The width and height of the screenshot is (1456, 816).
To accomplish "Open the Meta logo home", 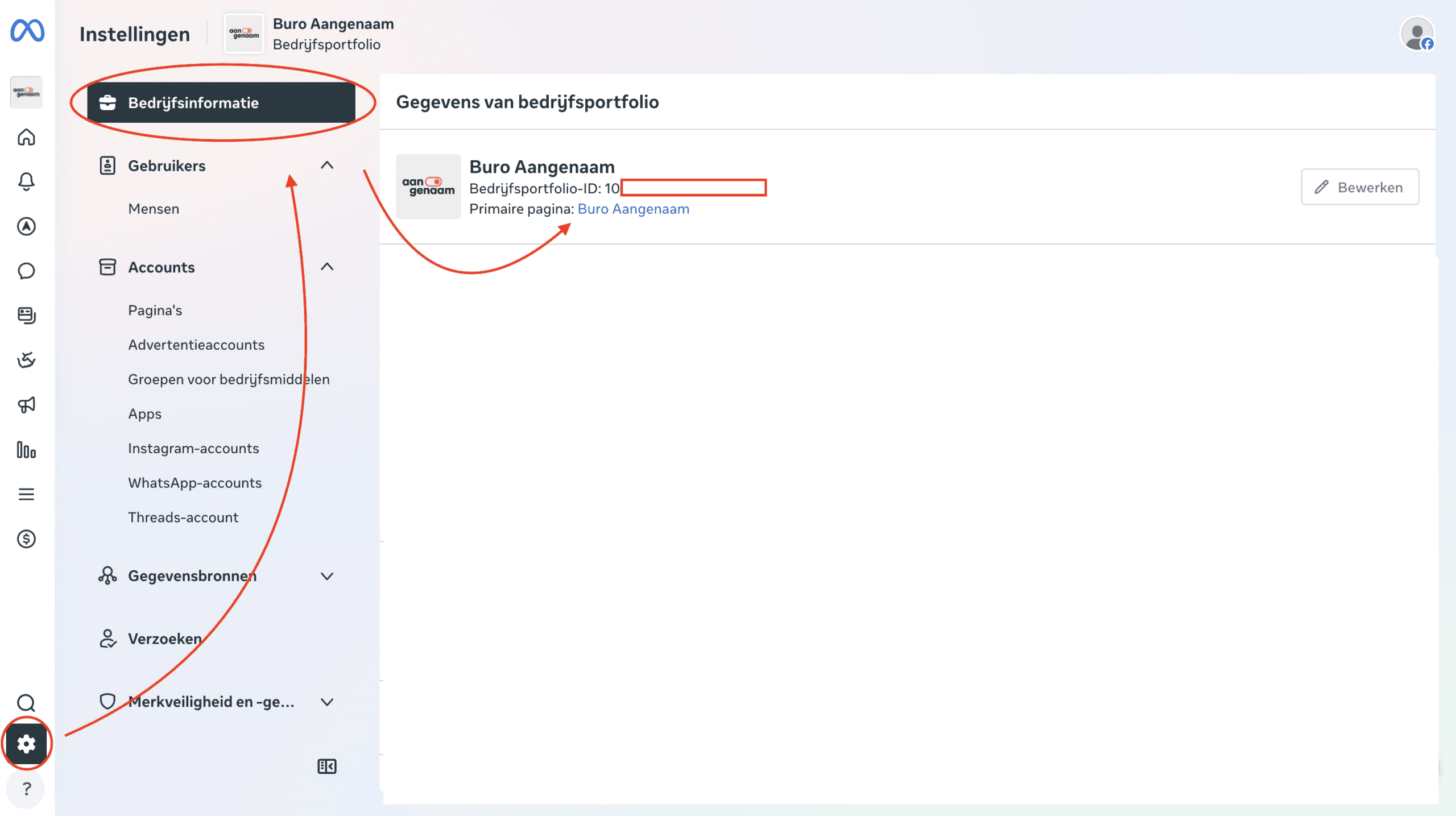I will pos(27,31).
